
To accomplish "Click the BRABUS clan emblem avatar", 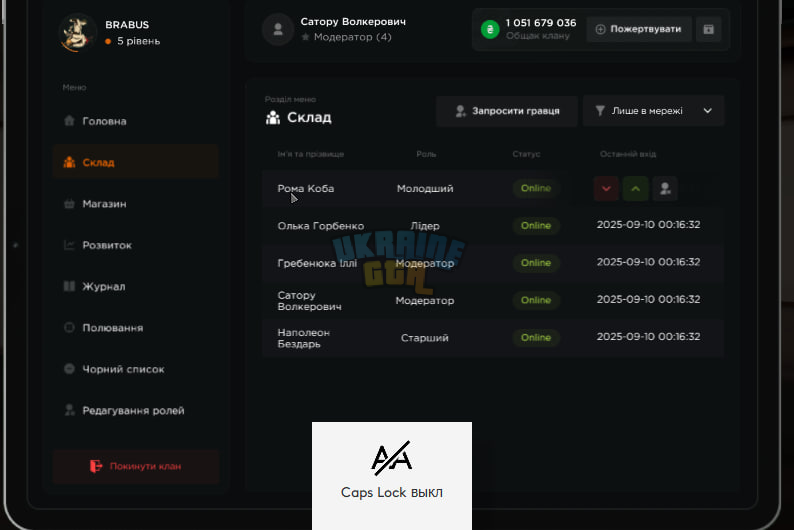I will point(76,33).
